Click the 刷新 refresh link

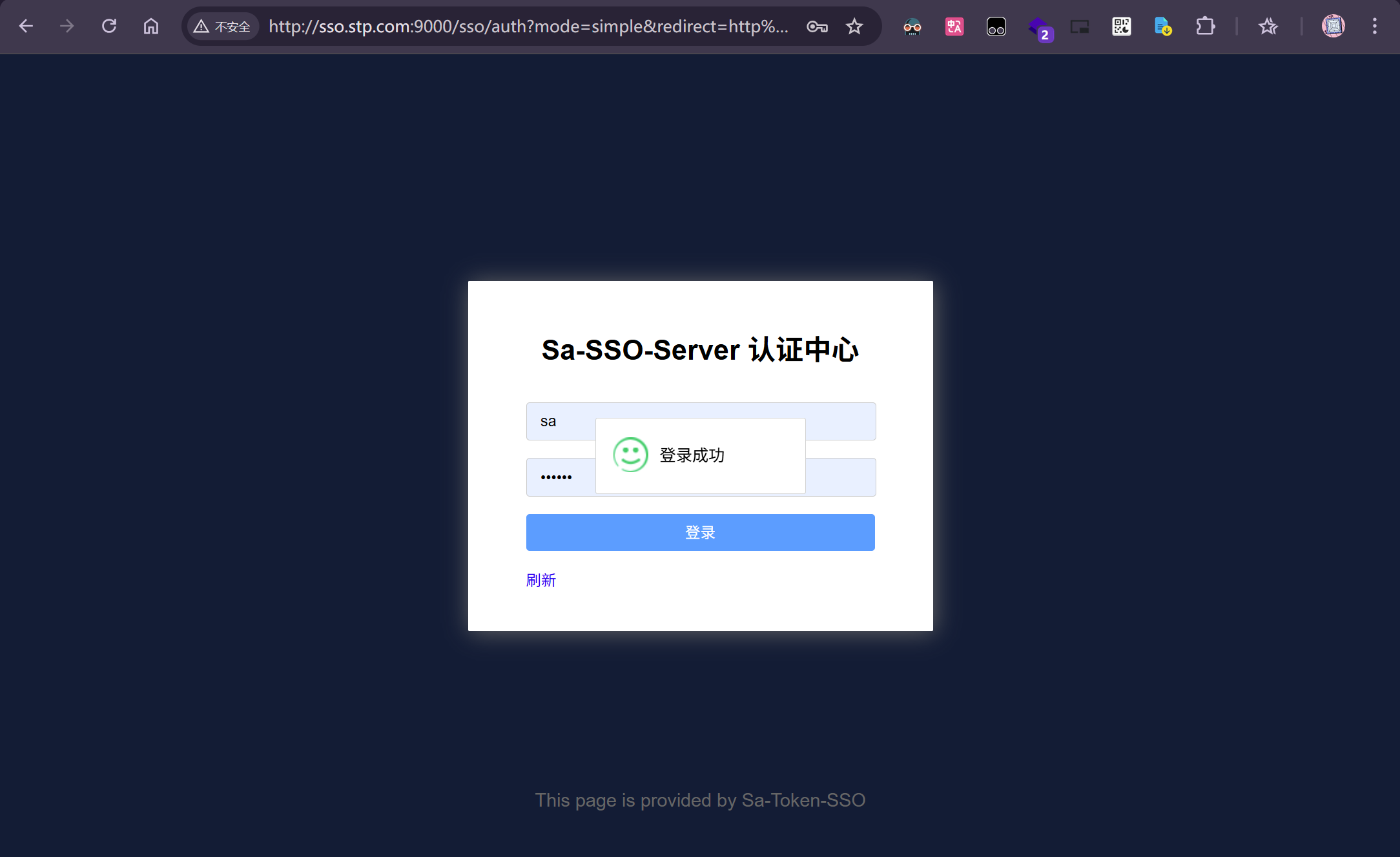[x=540, y=580]
